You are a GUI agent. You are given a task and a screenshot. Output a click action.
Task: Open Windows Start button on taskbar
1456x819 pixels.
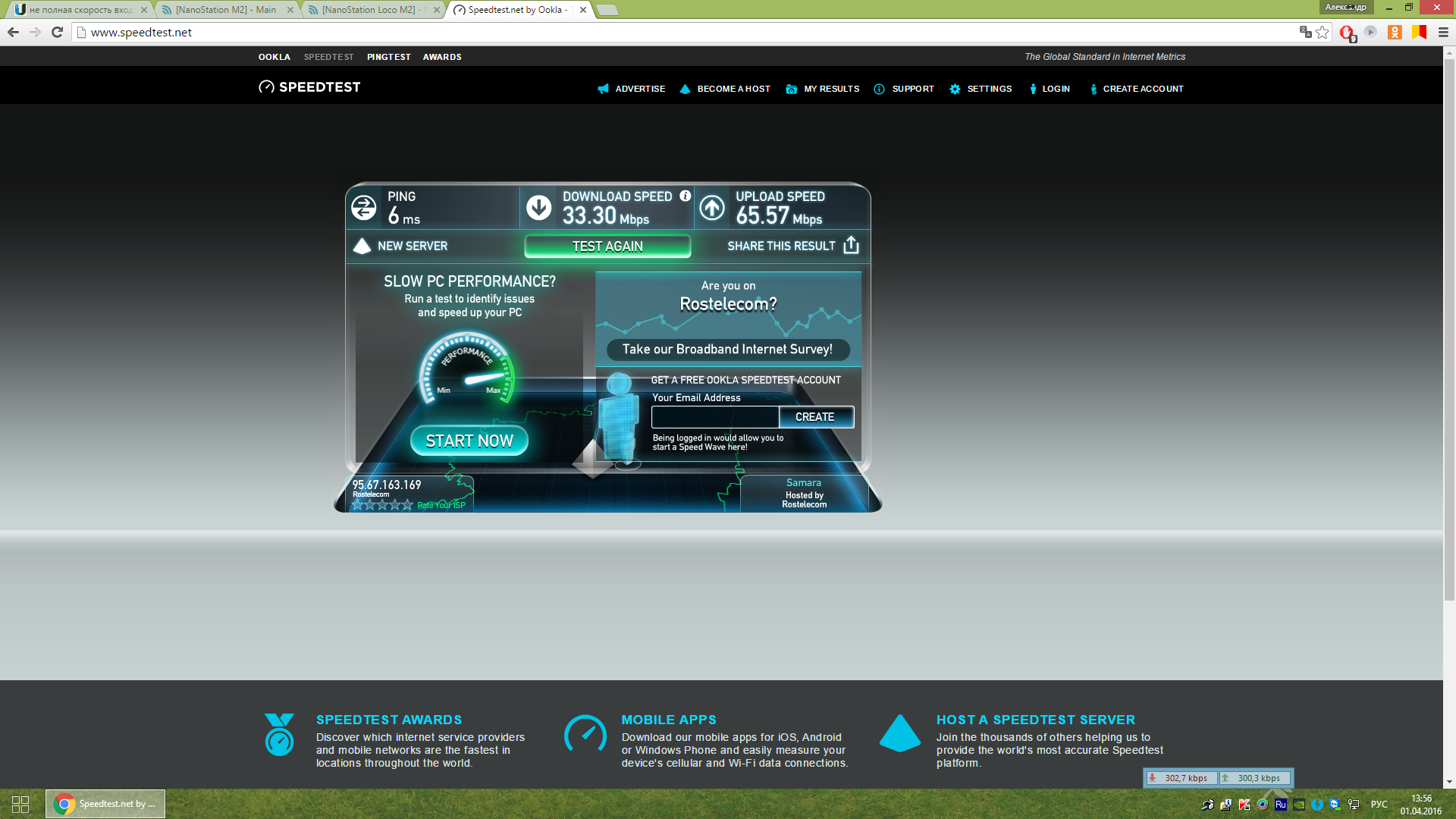pyautogui.click(x=20, y=804)
